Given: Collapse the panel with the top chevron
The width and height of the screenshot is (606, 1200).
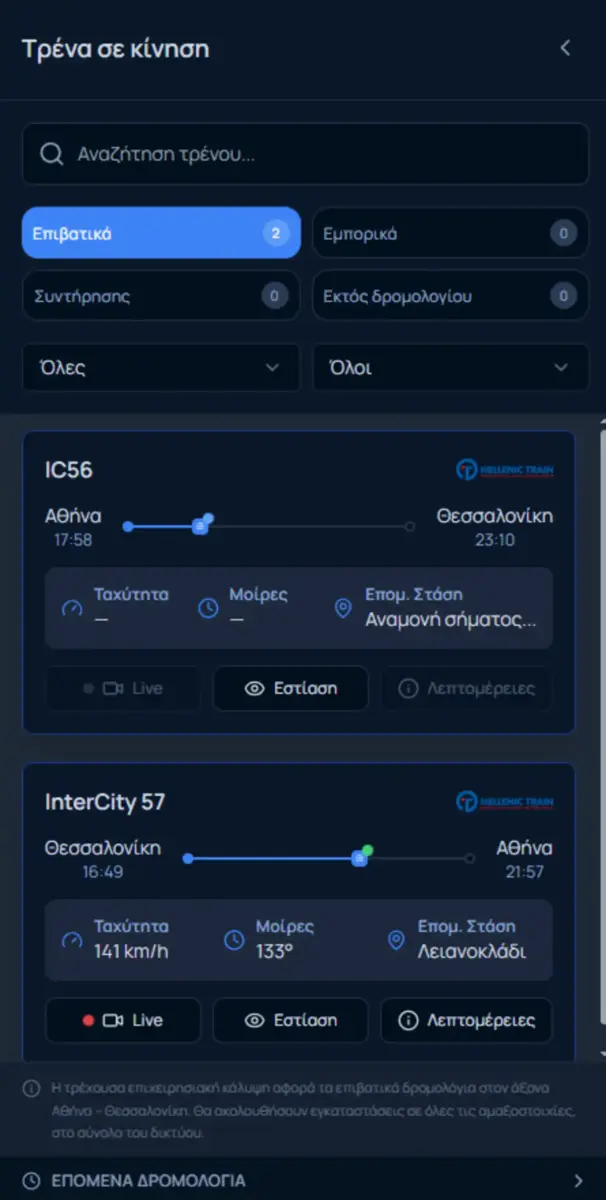Looking at the screenshot, I should click(566, 47).
